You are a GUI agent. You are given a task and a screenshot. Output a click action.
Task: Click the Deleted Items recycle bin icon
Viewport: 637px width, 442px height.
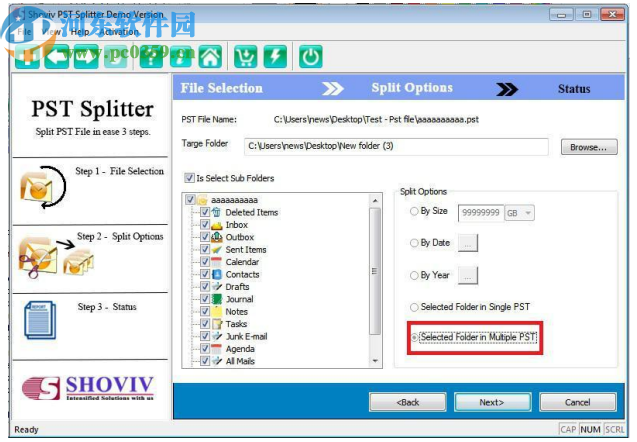[217, 212]
